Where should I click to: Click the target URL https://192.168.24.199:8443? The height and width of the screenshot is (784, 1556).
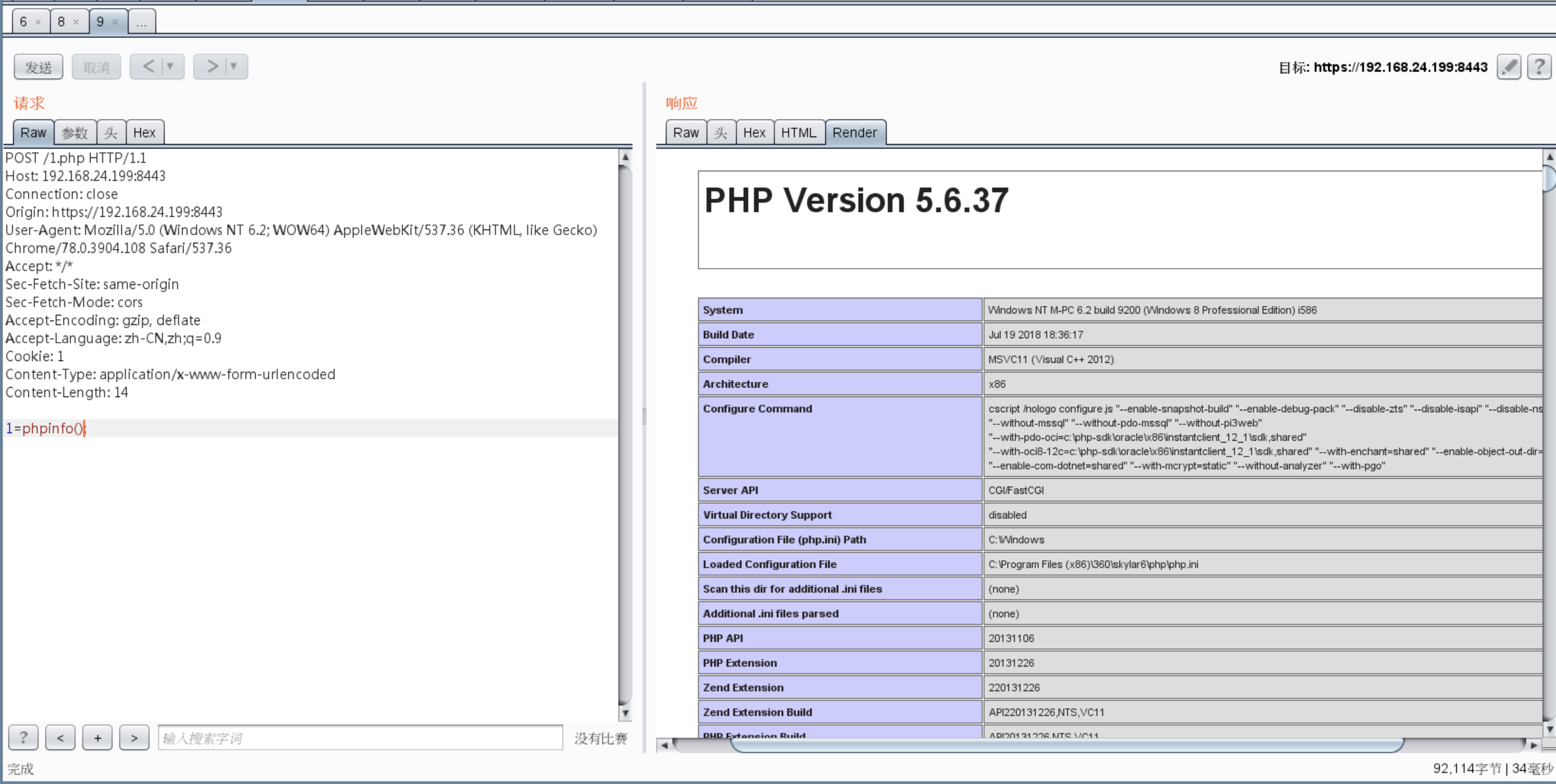coord(1400,67)
